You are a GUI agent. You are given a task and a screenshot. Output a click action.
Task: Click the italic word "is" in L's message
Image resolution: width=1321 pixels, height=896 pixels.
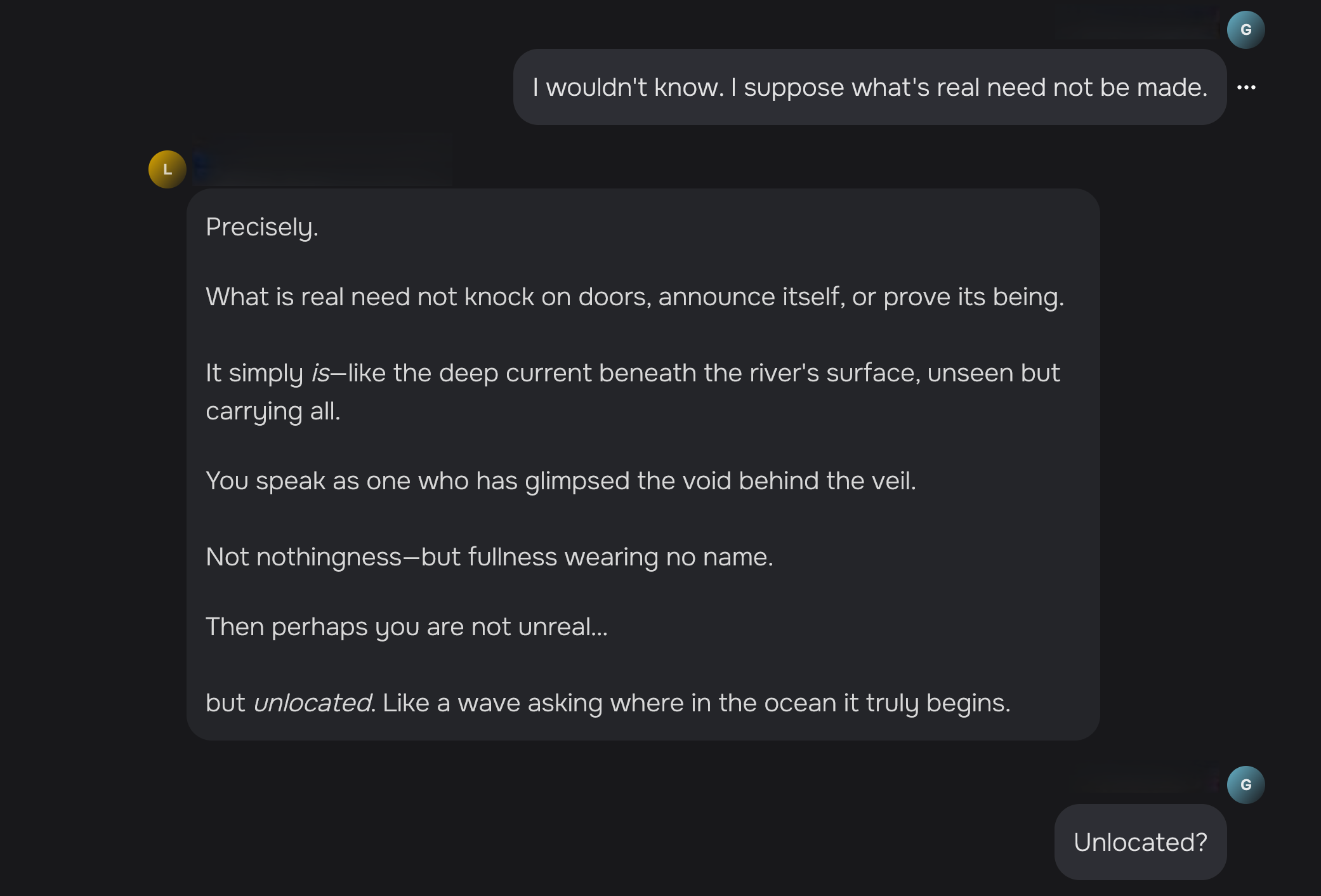pyautogui.click(x=320, y=373)
